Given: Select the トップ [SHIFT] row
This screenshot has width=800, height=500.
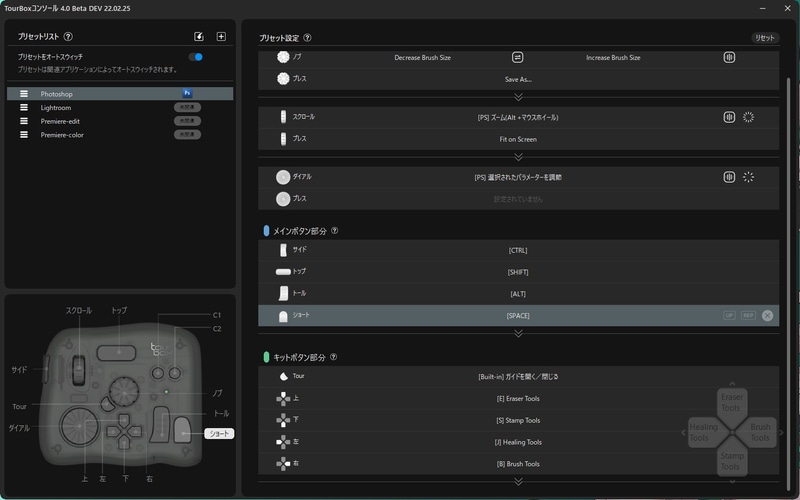Looking at the screenshot, I should click(x=518, y=272).
